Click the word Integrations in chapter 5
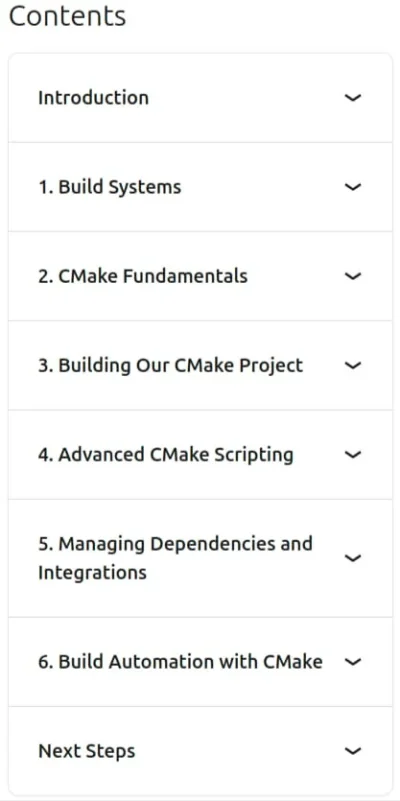 pos(92,573)
